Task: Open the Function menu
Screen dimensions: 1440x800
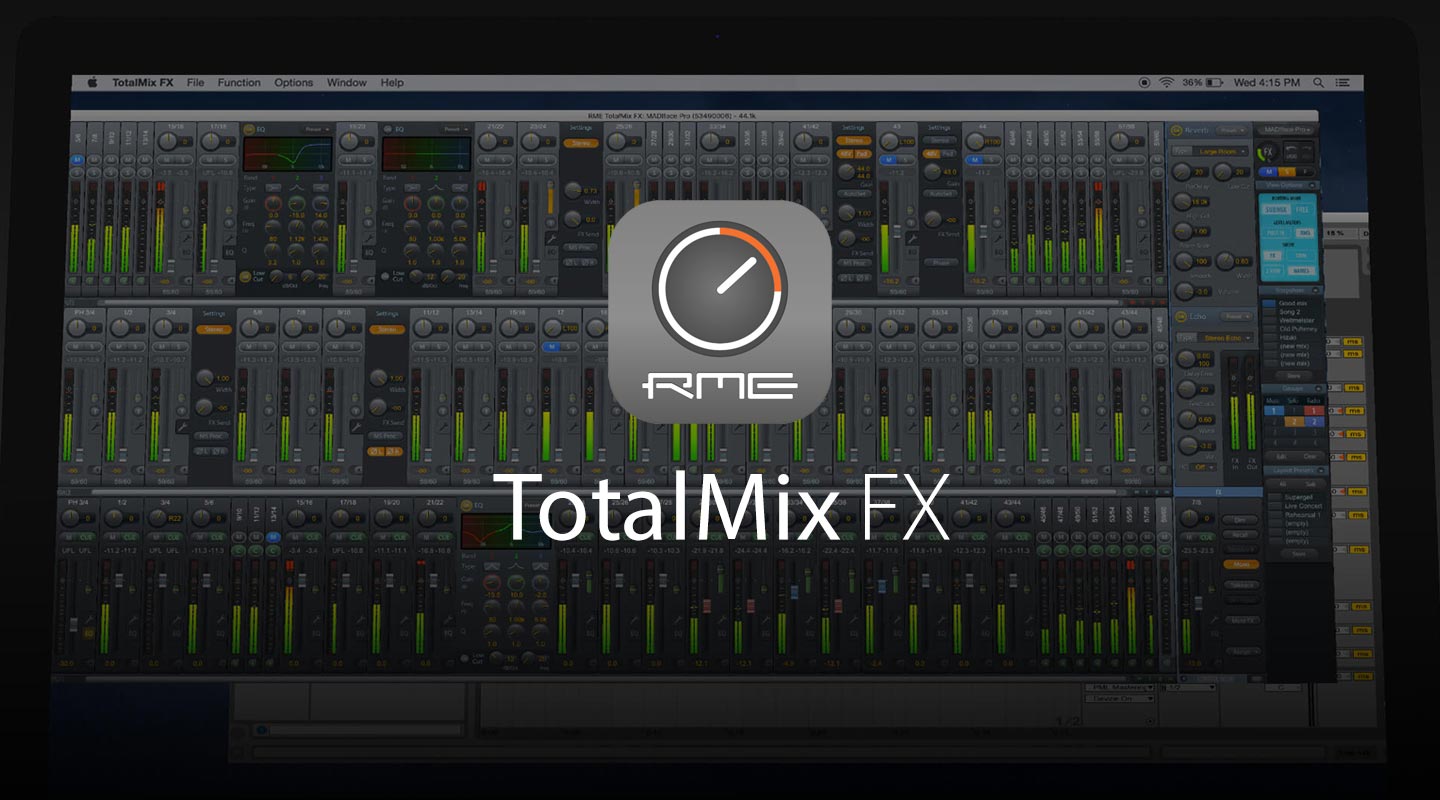Action: [x=239, y=82]
